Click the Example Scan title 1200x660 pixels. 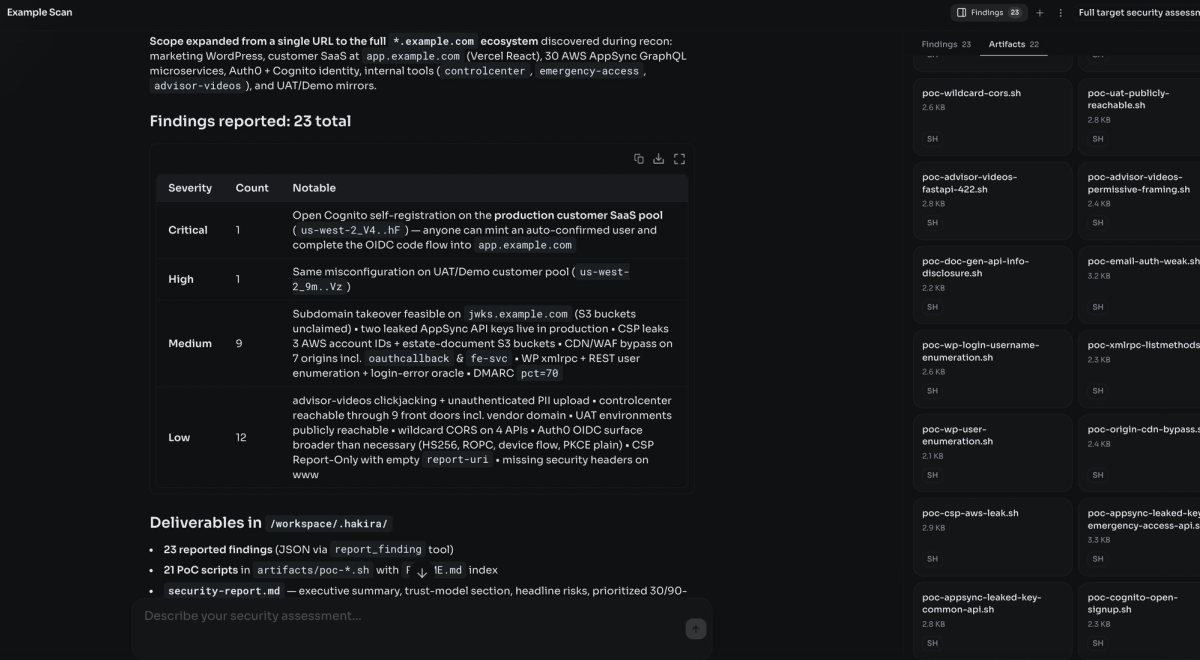coord(39,13)
